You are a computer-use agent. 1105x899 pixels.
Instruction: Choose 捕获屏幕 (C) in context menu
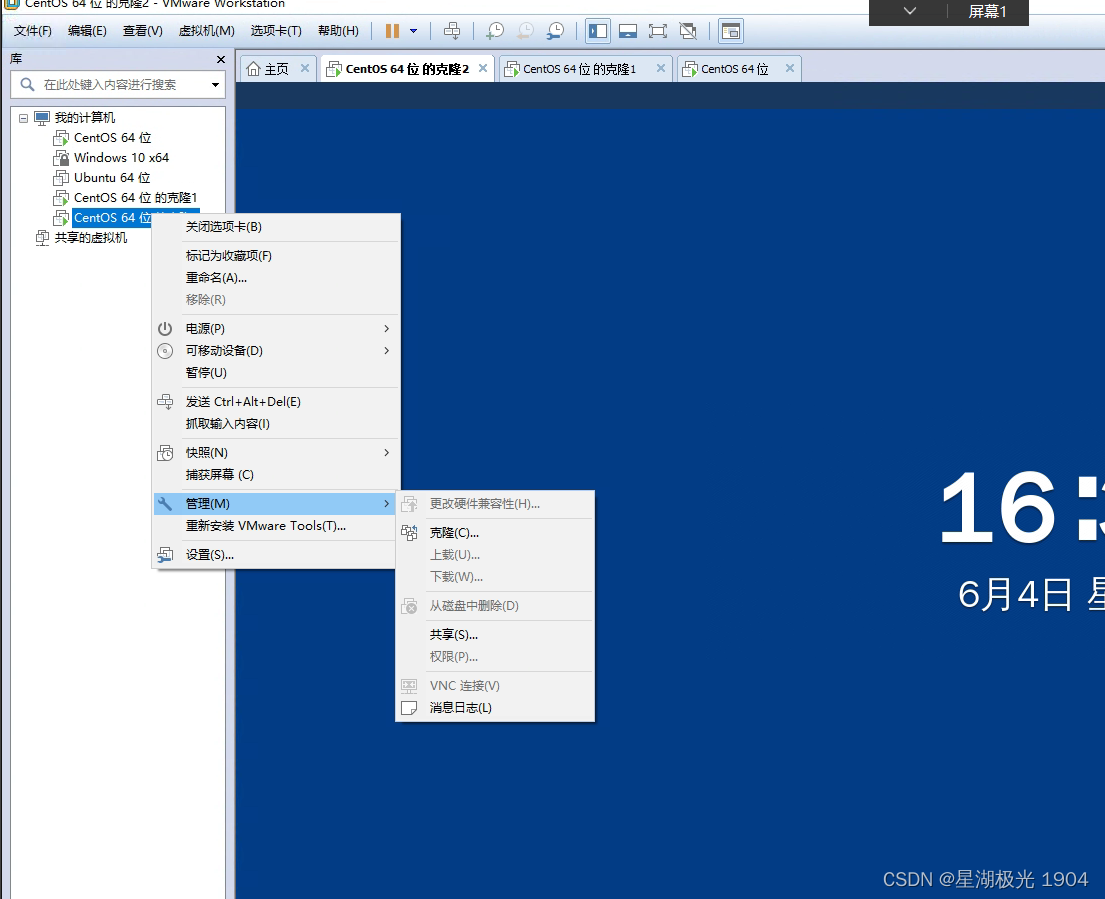pos(275,475)
